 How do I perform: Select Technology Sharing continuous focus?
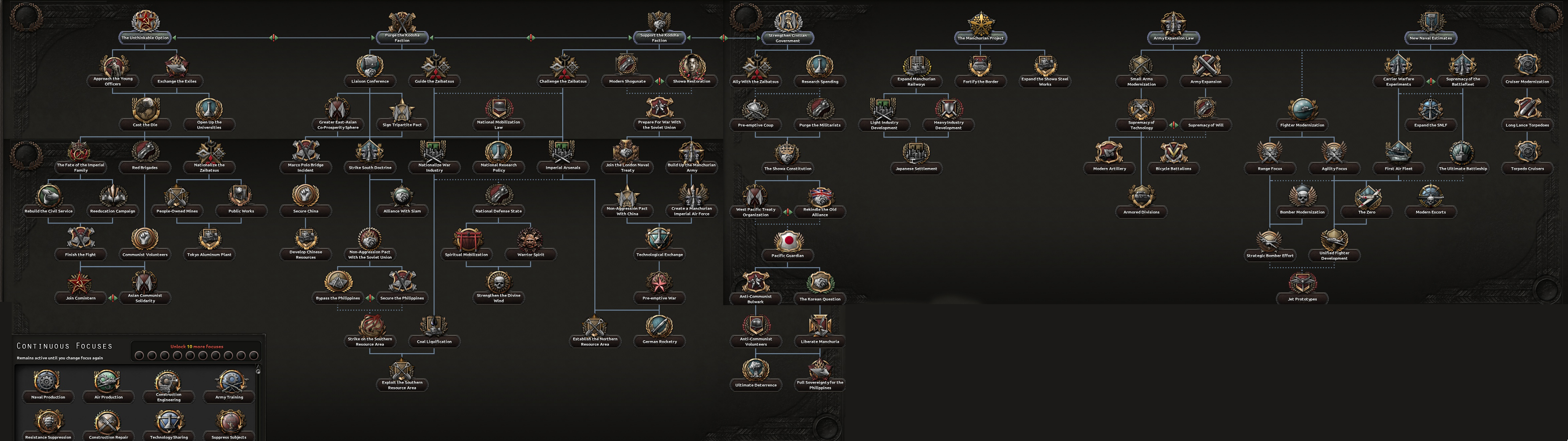click(168, 425)
